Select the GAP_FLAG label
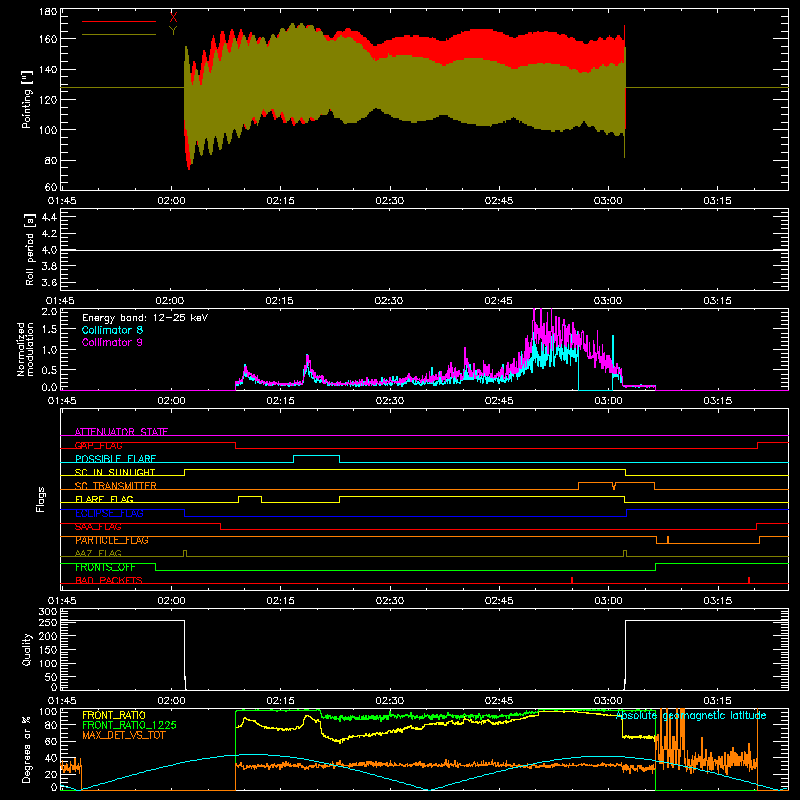Viewport: 800px width, 800px height. 99,445
